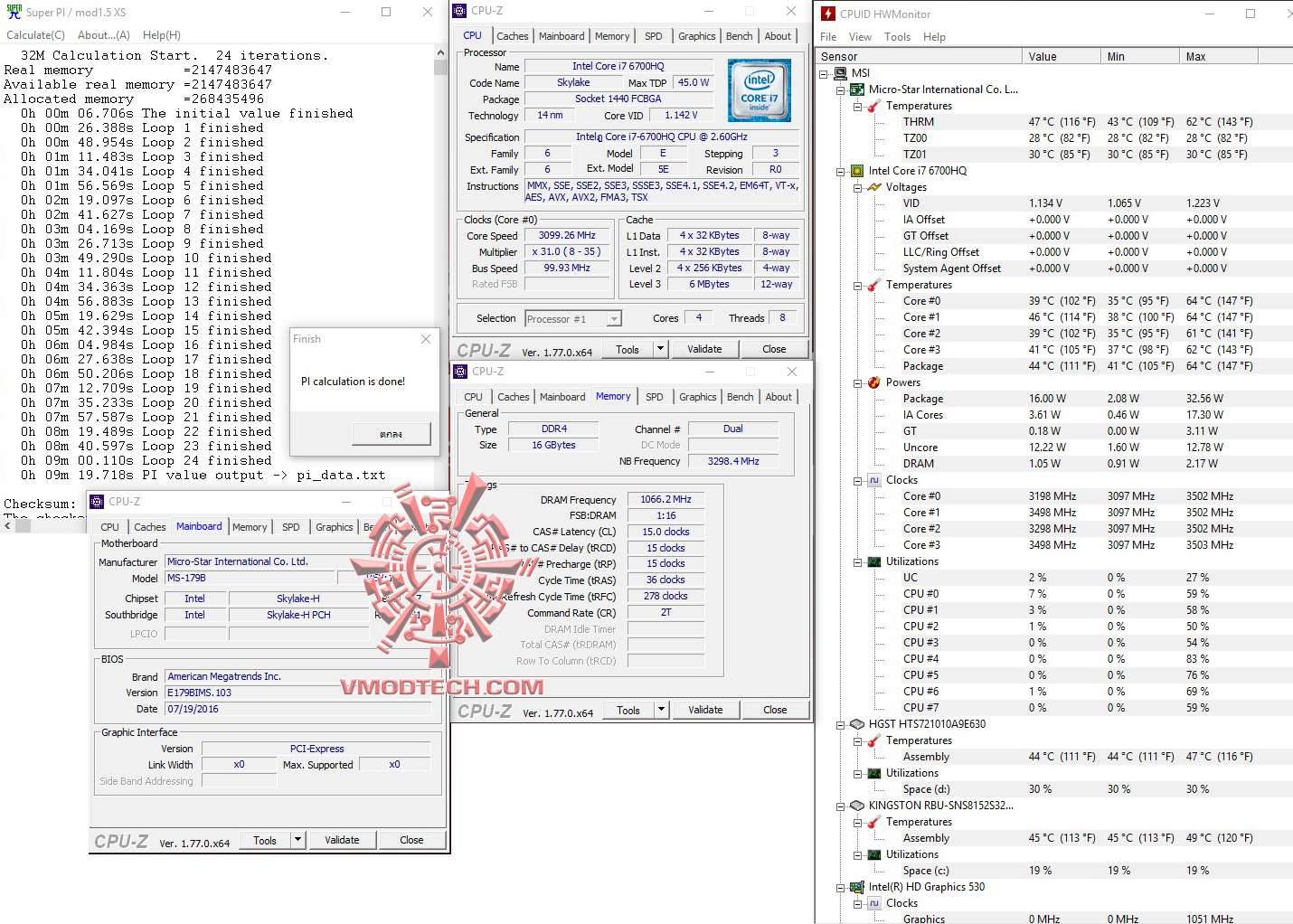Click the Name field showing Intel Core i7 6700HQ
The height and width of the screenshot is (924, 1293).
[x=618, y=66]
